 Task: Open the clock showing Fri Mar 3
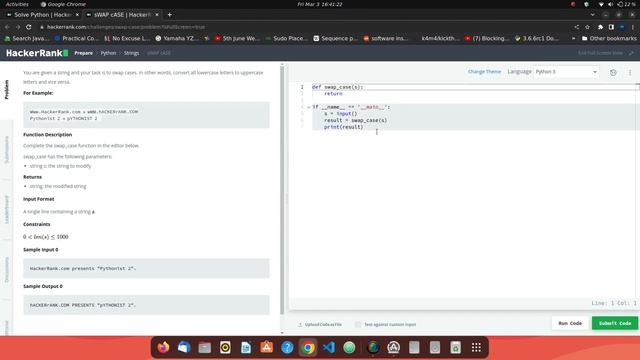(x=320, y=4)
